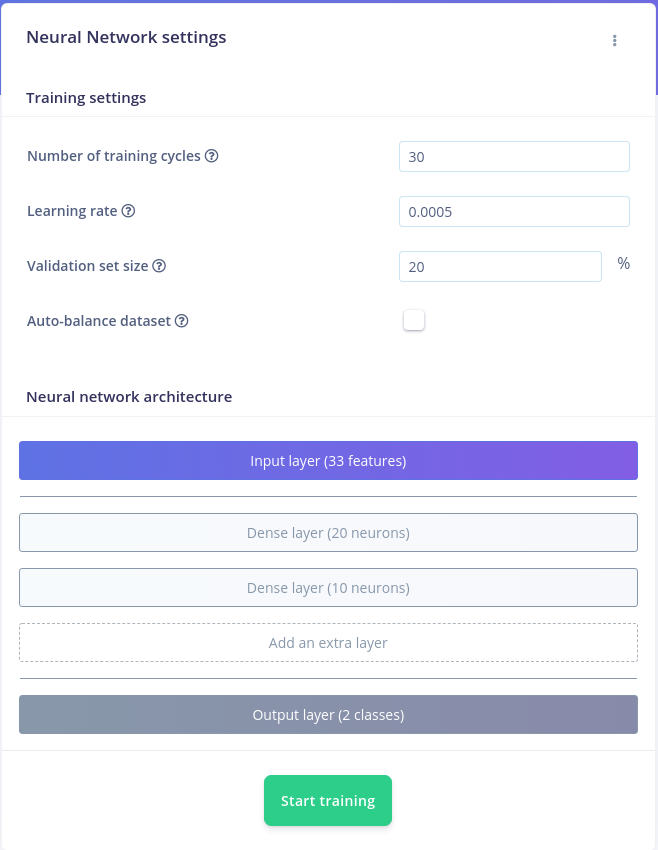Show help for Auto-balance dataset
This screenshot has height=850, width=658.
pyautogui.click(x=182, y=321)
